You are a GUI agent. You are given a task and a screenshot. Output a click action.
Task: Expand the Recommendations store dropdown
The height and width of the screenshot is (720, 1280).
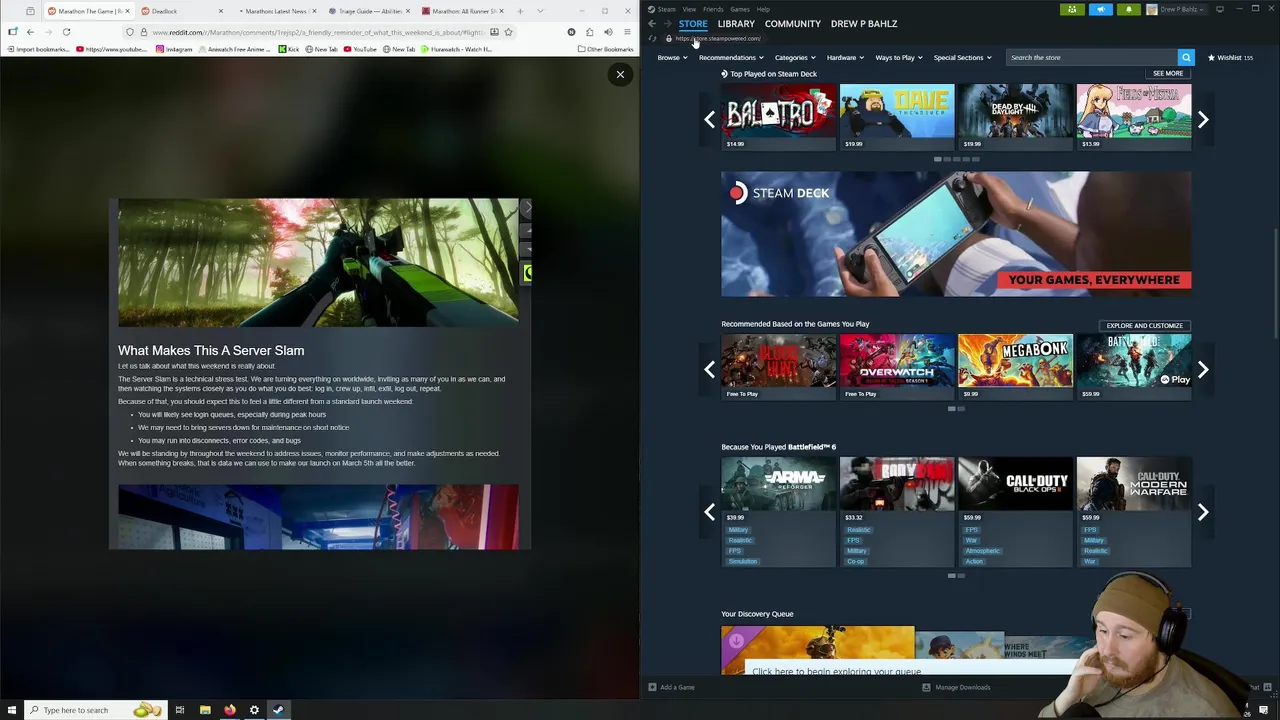coord(731,58)
